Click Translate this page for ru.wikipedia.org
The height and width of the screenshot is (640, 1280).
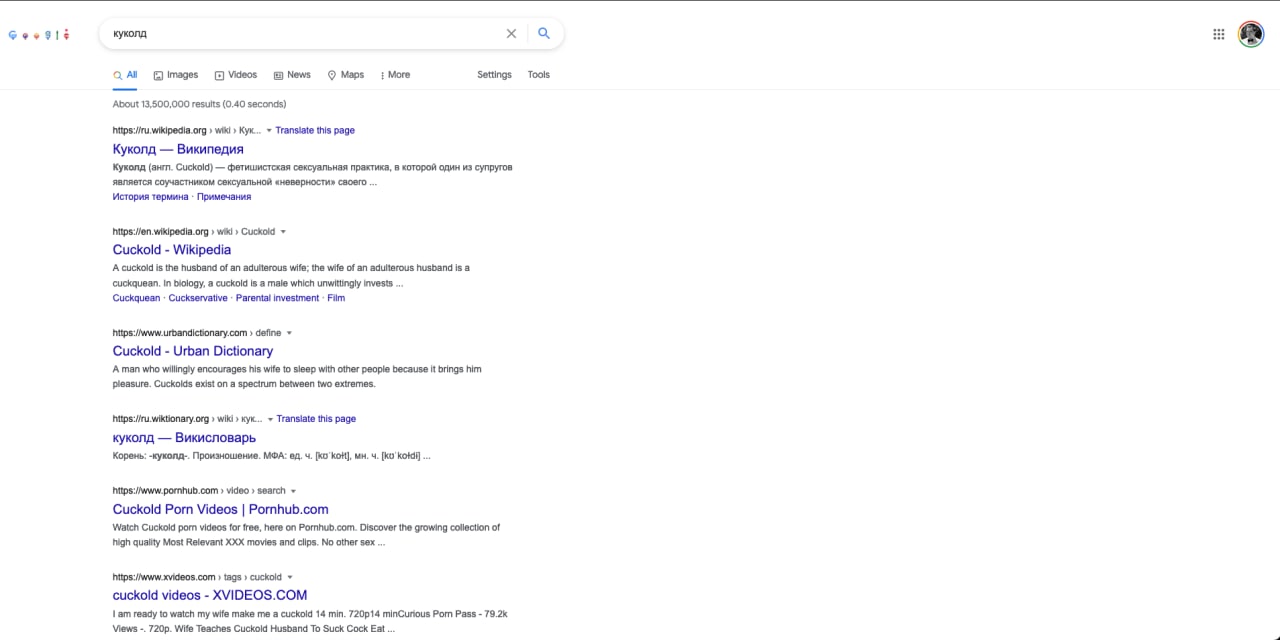(315, 130)
